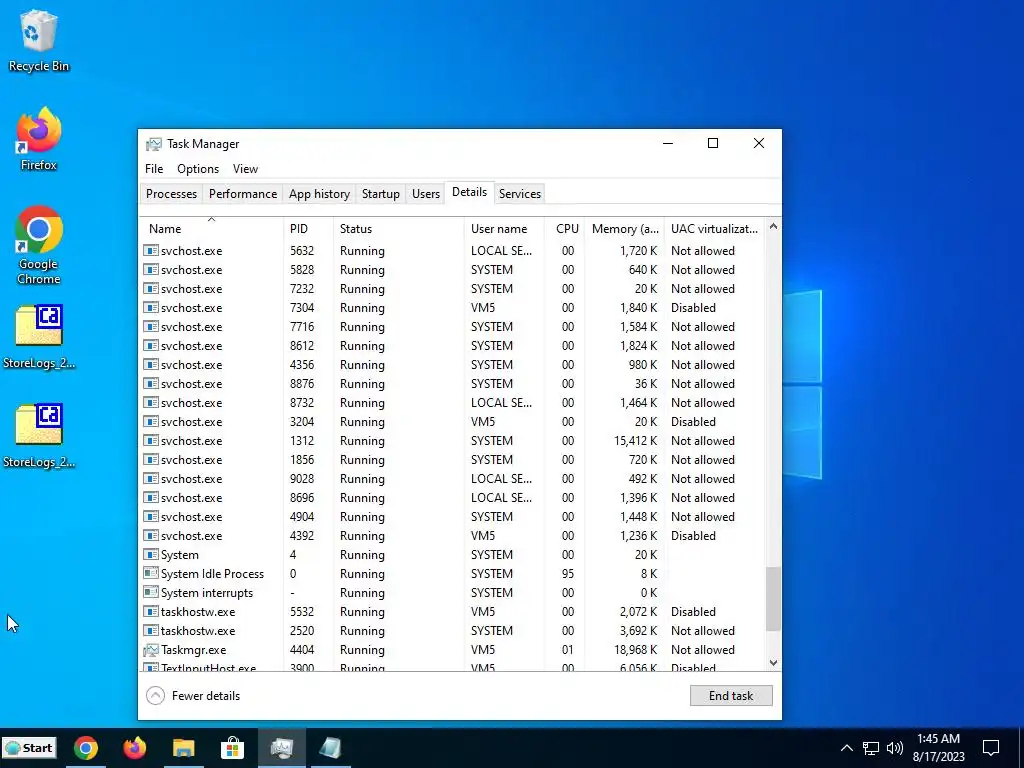Click icon of taskhostw.exe PID 5532
Viewport: 1024px width, 768px height.
pos(151,612)
